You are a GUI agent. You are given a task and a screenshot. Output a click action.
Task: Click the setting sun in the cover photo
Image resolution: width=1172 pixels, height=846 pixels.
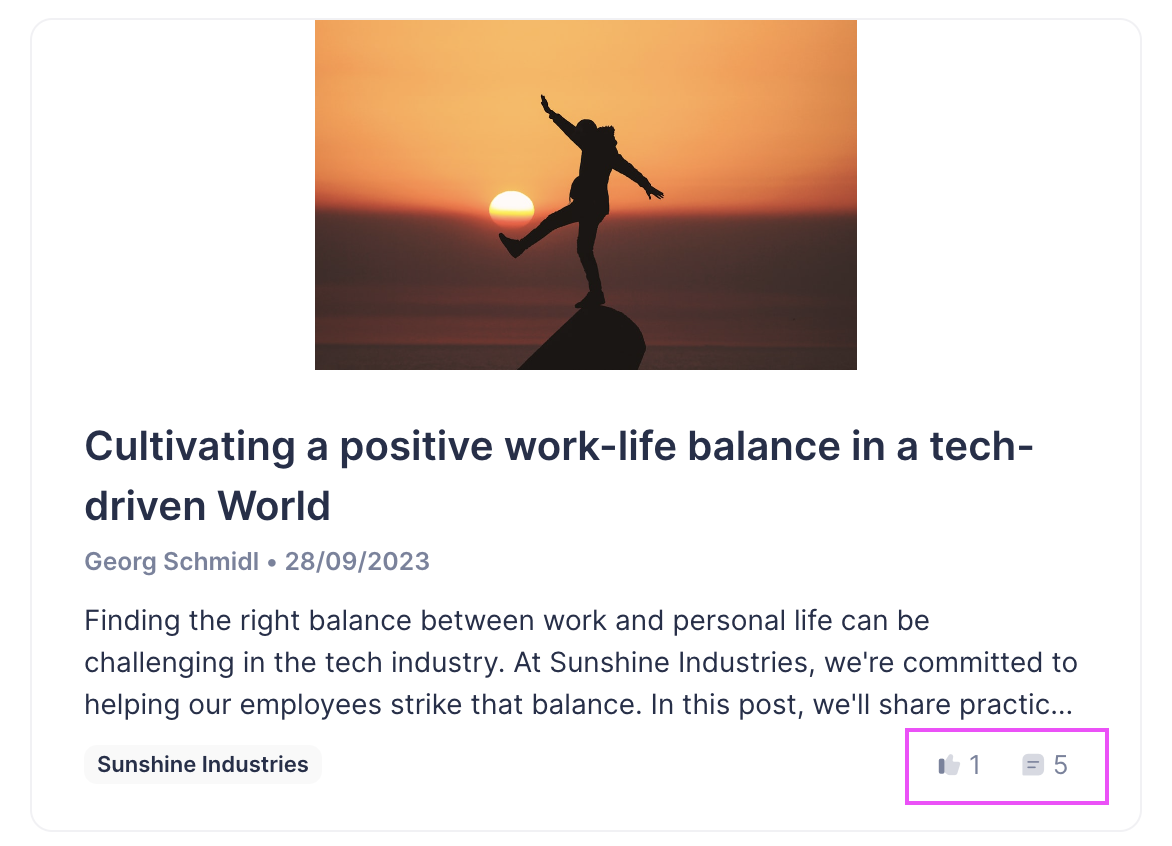click(x=511, y=207)
